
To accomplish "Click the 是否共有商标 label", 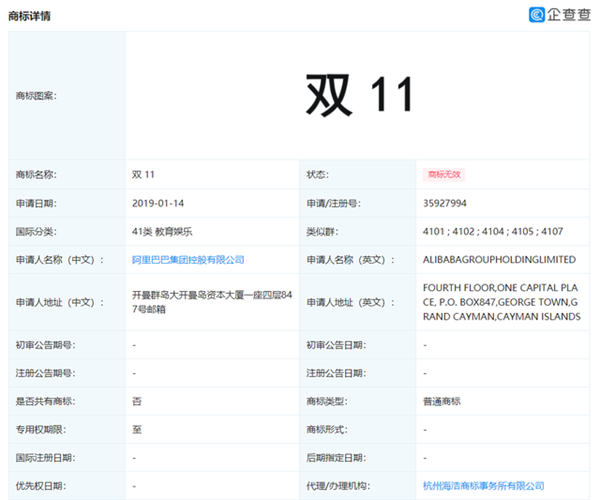I will [x=45, y=401].
